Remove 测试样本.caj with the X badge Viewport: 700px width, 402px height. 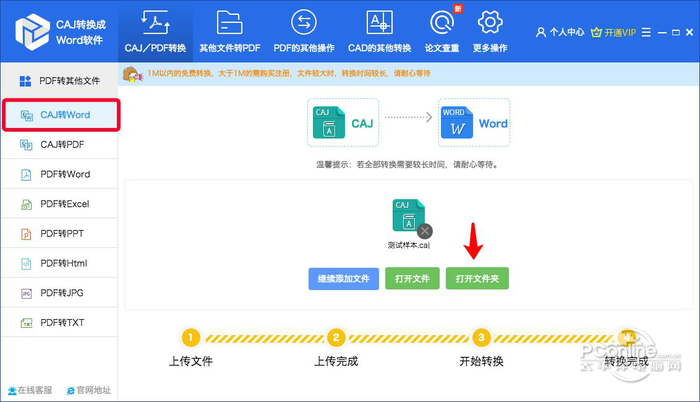coord(425,231)
